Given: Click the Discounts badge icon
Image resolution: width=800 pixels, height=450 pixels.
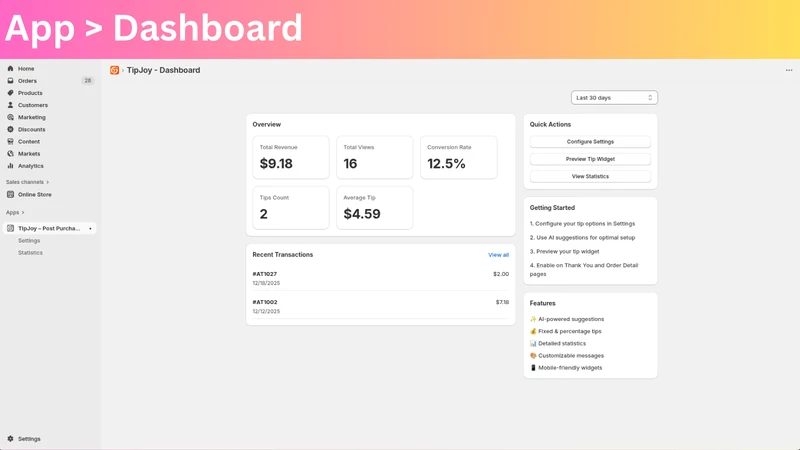Looking at the screenshot, I should (10, 130).
